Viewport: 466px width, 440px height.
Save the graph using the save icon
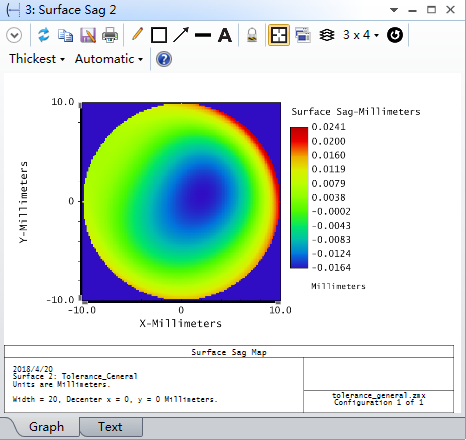(88, 35)
